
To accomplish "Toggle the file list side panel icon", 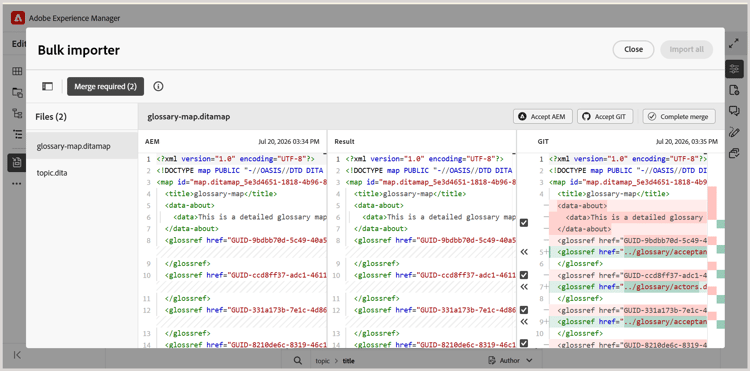I will click(x=47, y=87).
